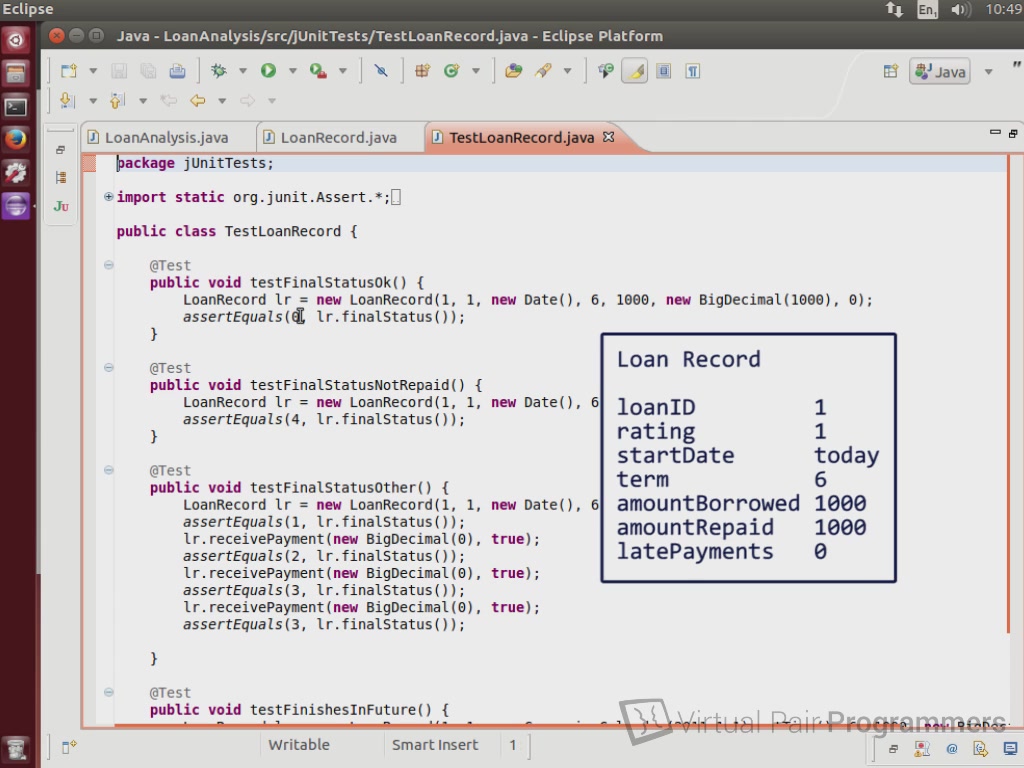Toggle Block Selection Mode button
The width and height of the screenshot is (1024, 768).
[663, 71]
